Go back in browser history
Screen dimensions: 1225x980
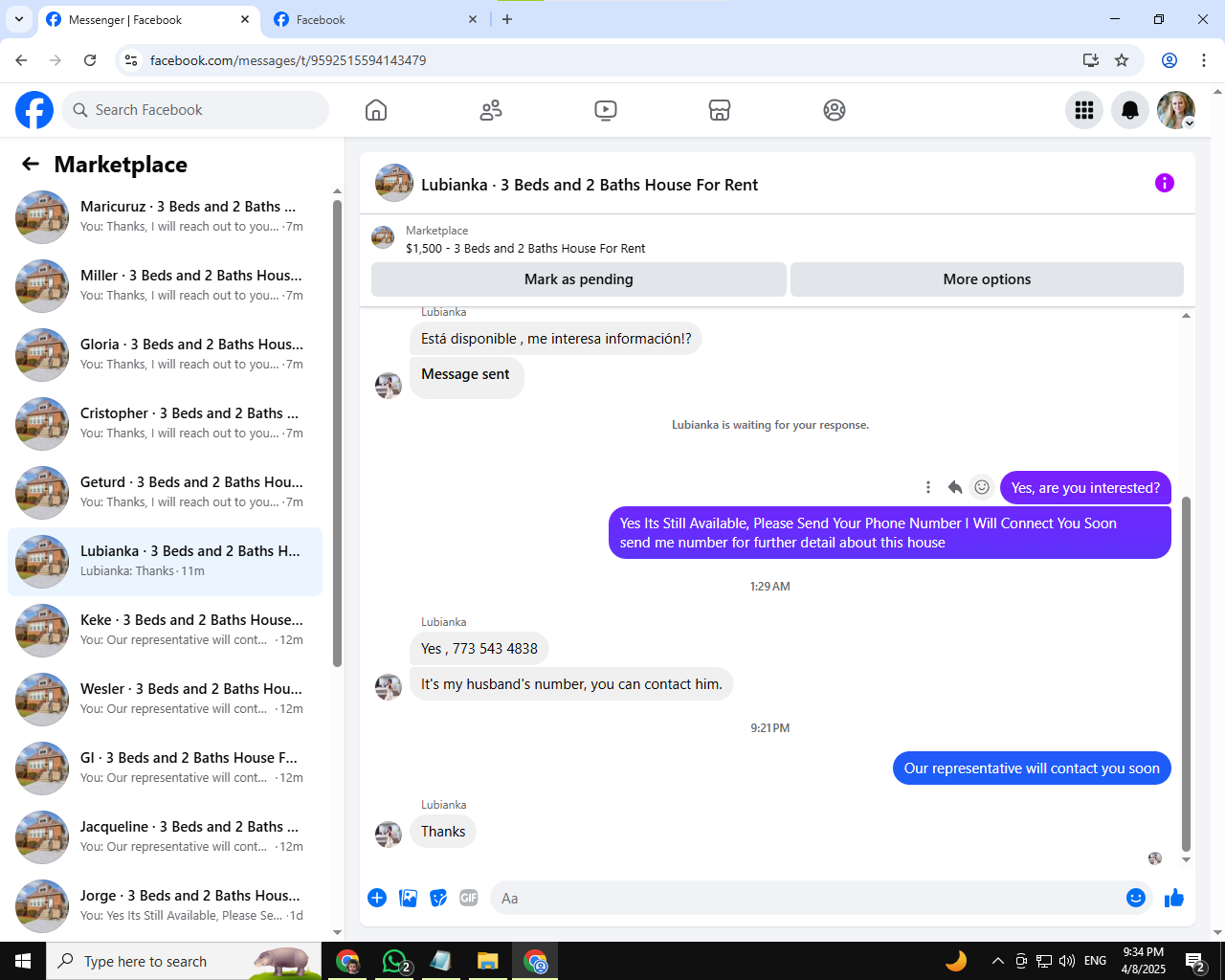21,60
